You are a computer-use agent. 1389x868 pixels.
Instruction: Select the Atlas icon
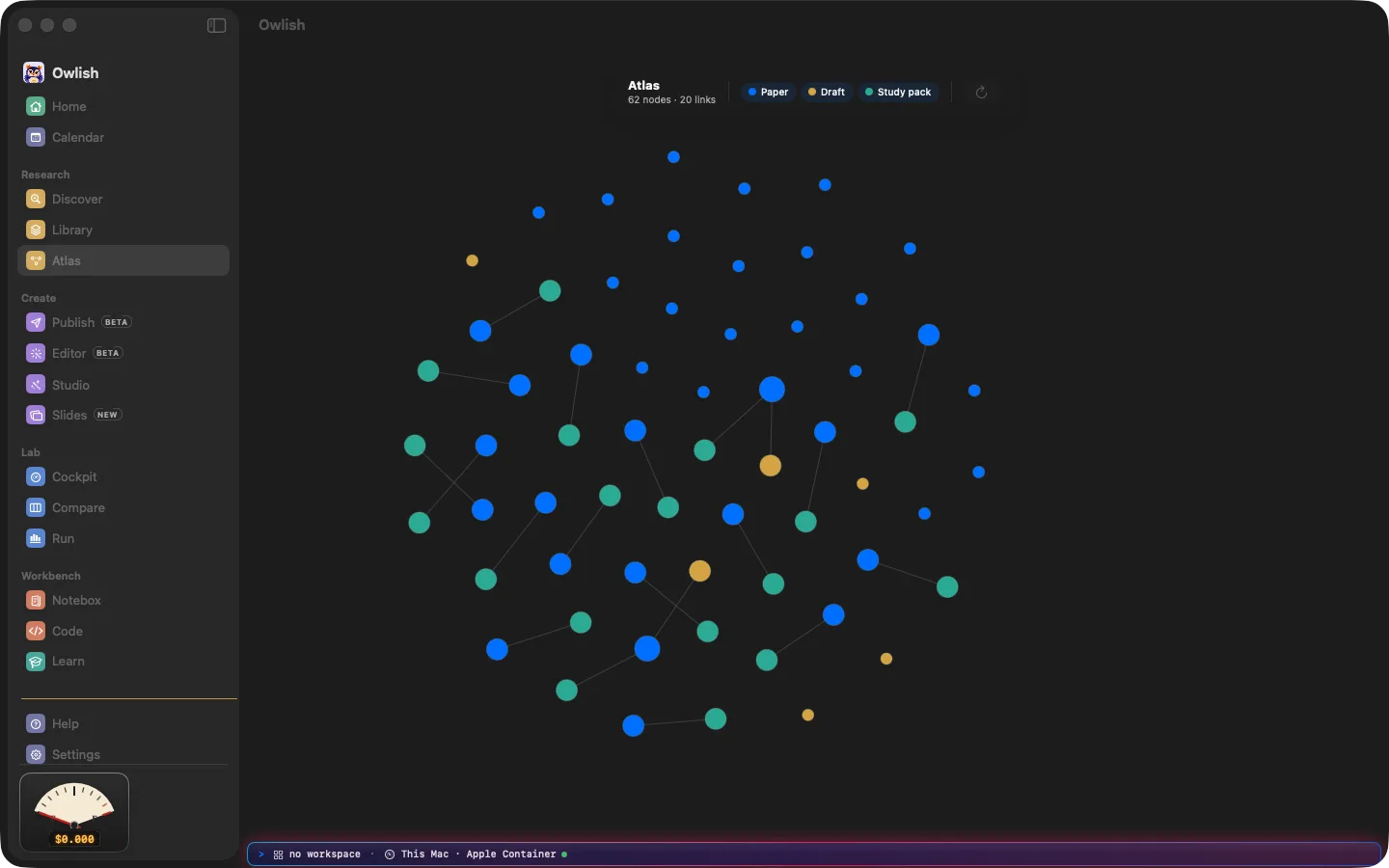(36, 260)
